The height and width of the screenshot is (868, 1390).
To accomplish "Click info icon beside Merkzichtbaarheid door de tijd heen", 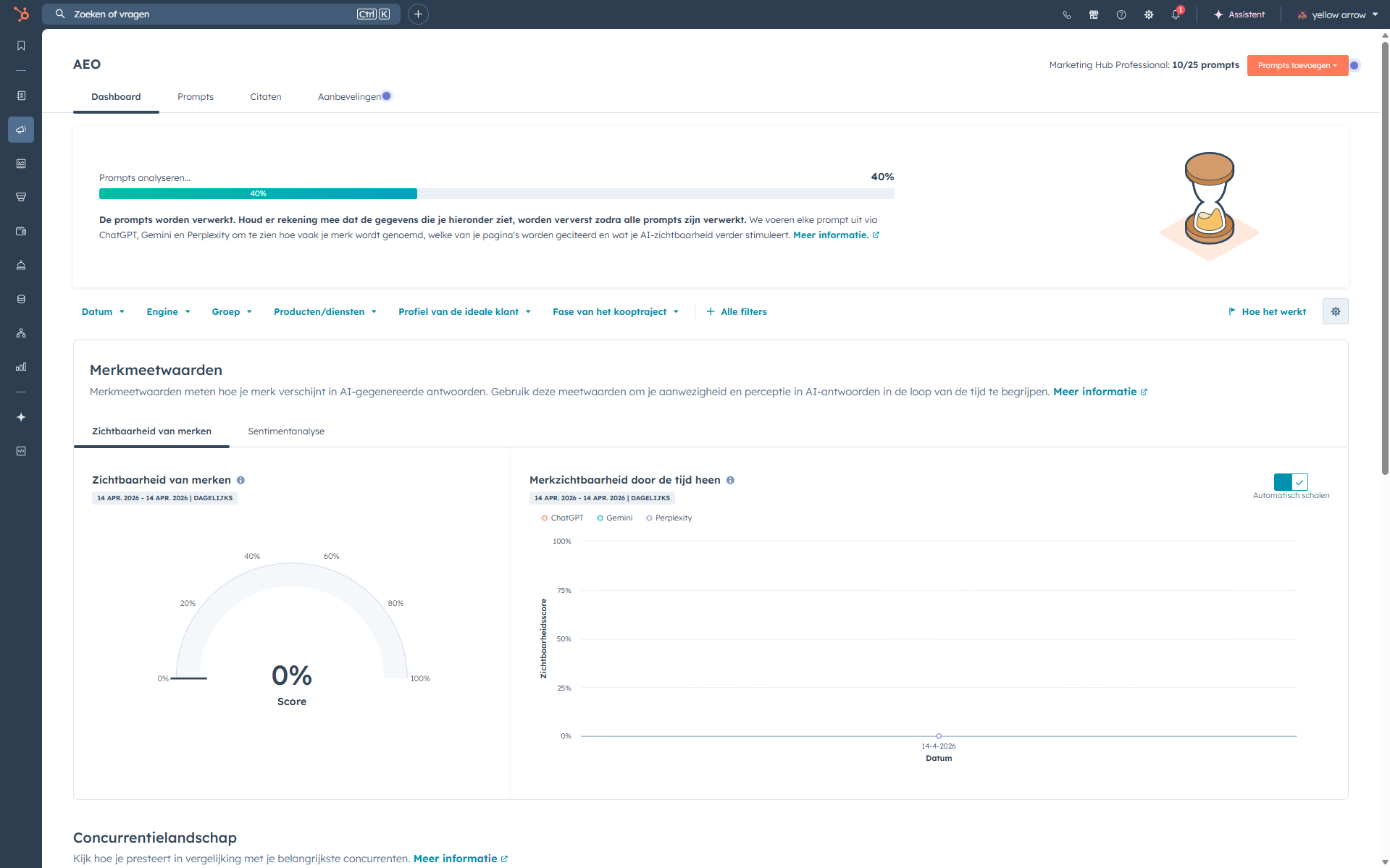I will (730, 480).
